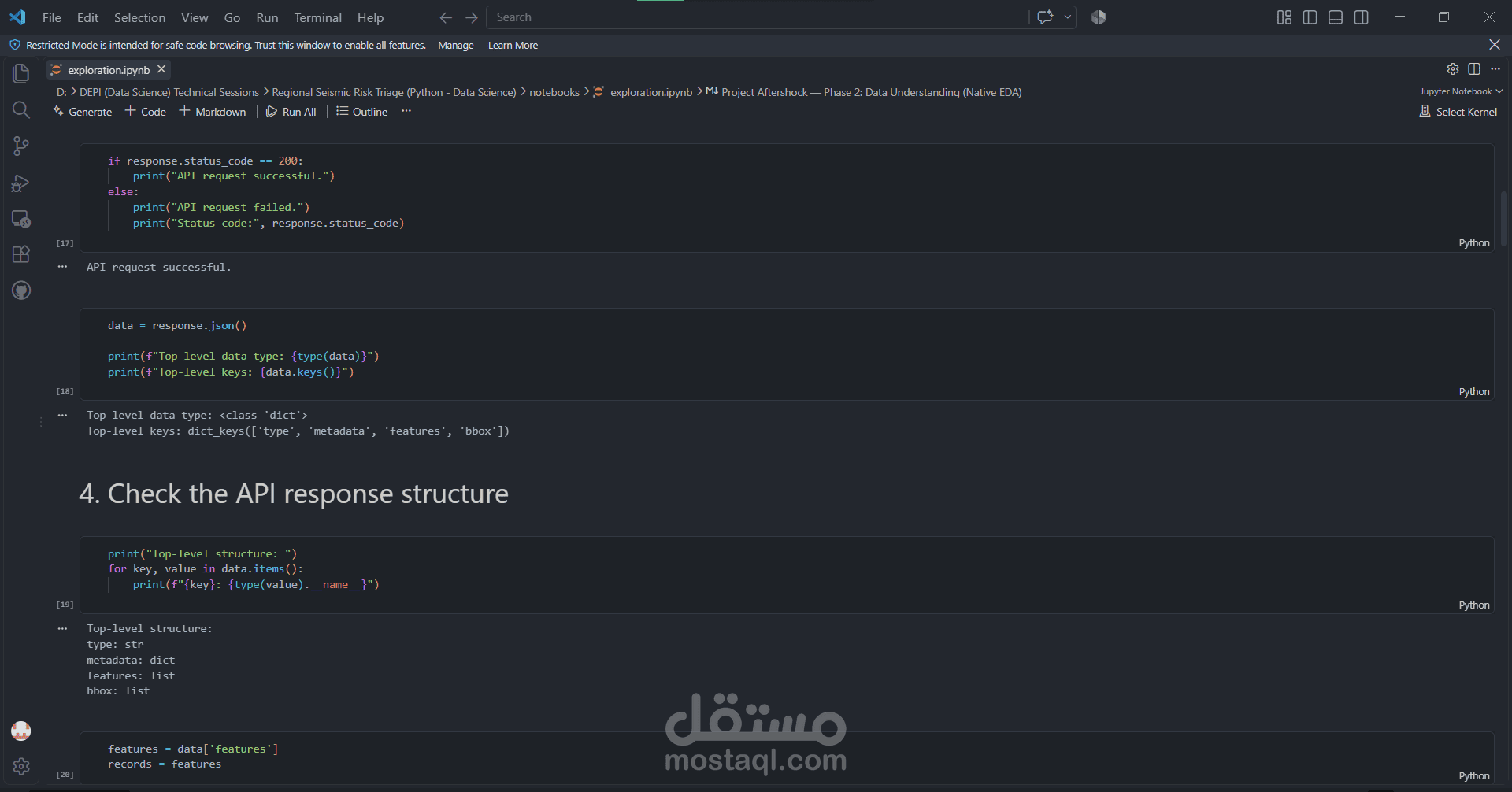Open Remote Explorer view
This screenshot has width=1512, height=792.
click(21, 219)
